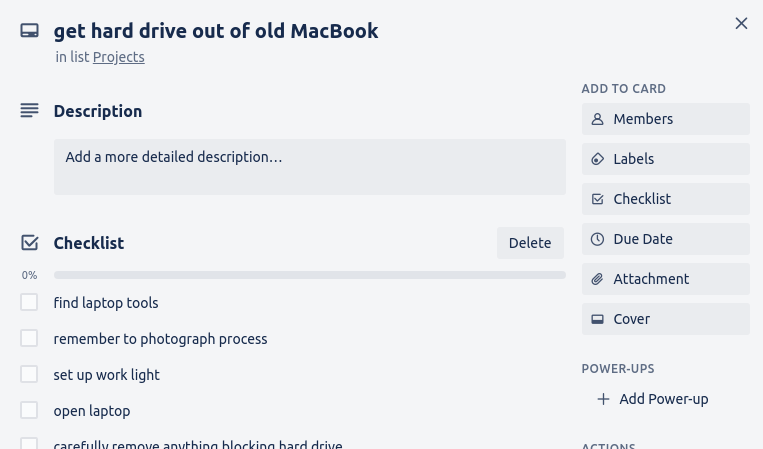The height and width of the screenshot is (449, 763).
Task: Click the card title icon beside the heading
Action: tap(29, 31)
